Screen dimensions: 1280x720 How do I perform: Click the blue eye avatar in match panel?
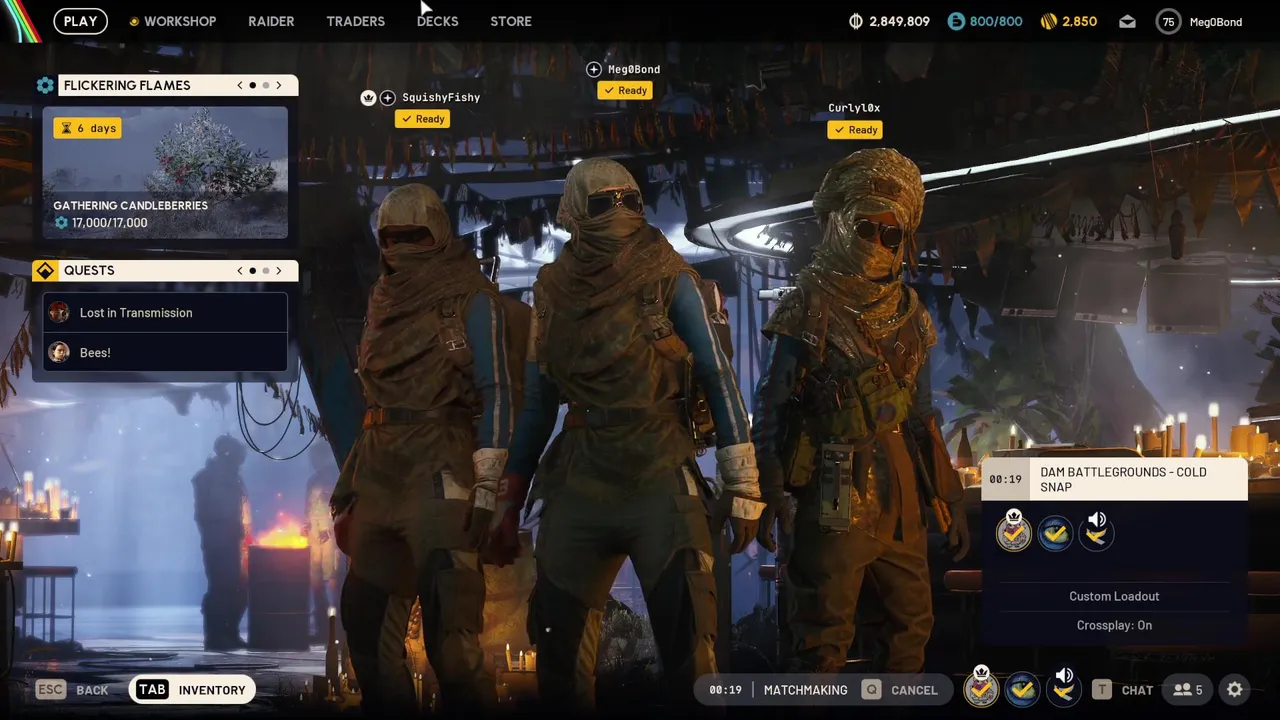tap(1055, 534)
